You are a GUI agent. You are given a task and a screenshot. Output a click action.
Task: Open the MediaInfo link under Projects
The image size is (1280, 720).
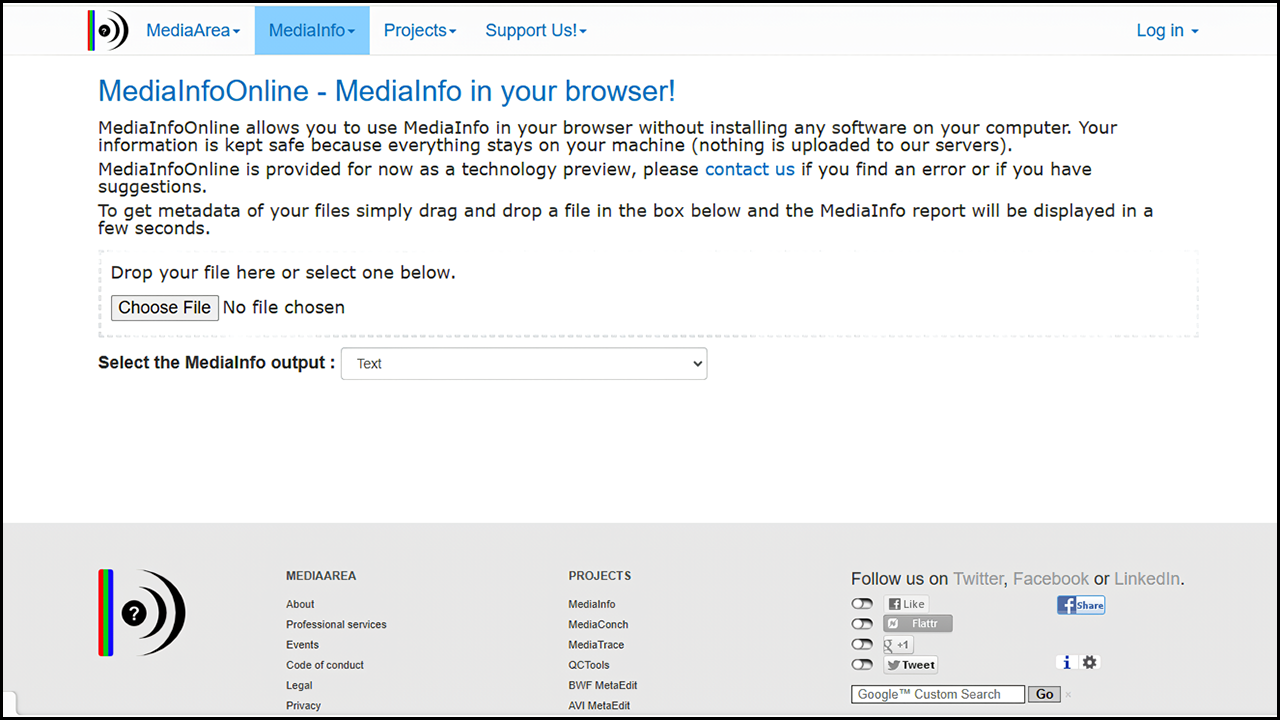click(x=592, y=604)
